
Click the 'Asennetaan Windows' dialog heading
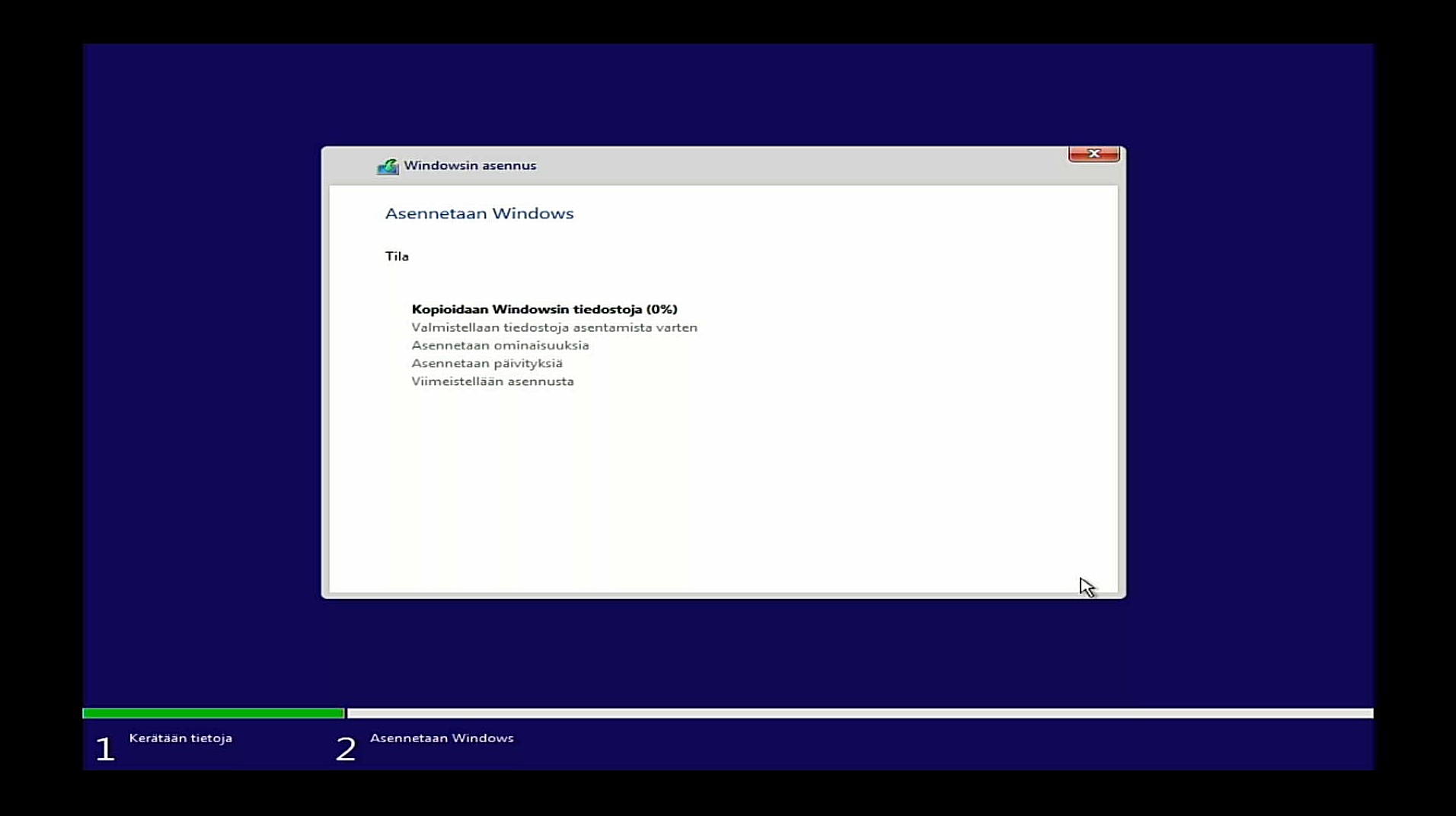479,214
